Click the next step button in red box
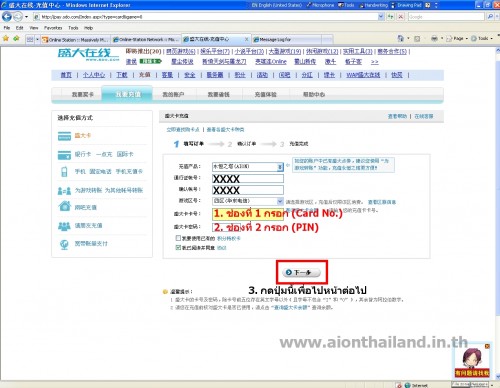500x388 pixels. tap(302, 272)
